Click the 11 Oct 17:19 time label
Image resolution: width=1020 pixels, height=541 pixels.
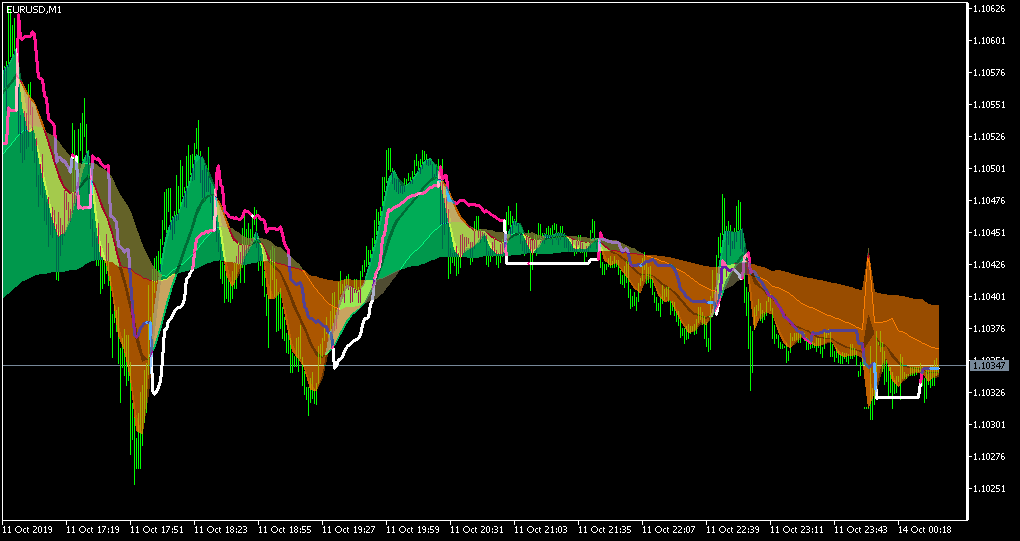[x=92, y=529]
